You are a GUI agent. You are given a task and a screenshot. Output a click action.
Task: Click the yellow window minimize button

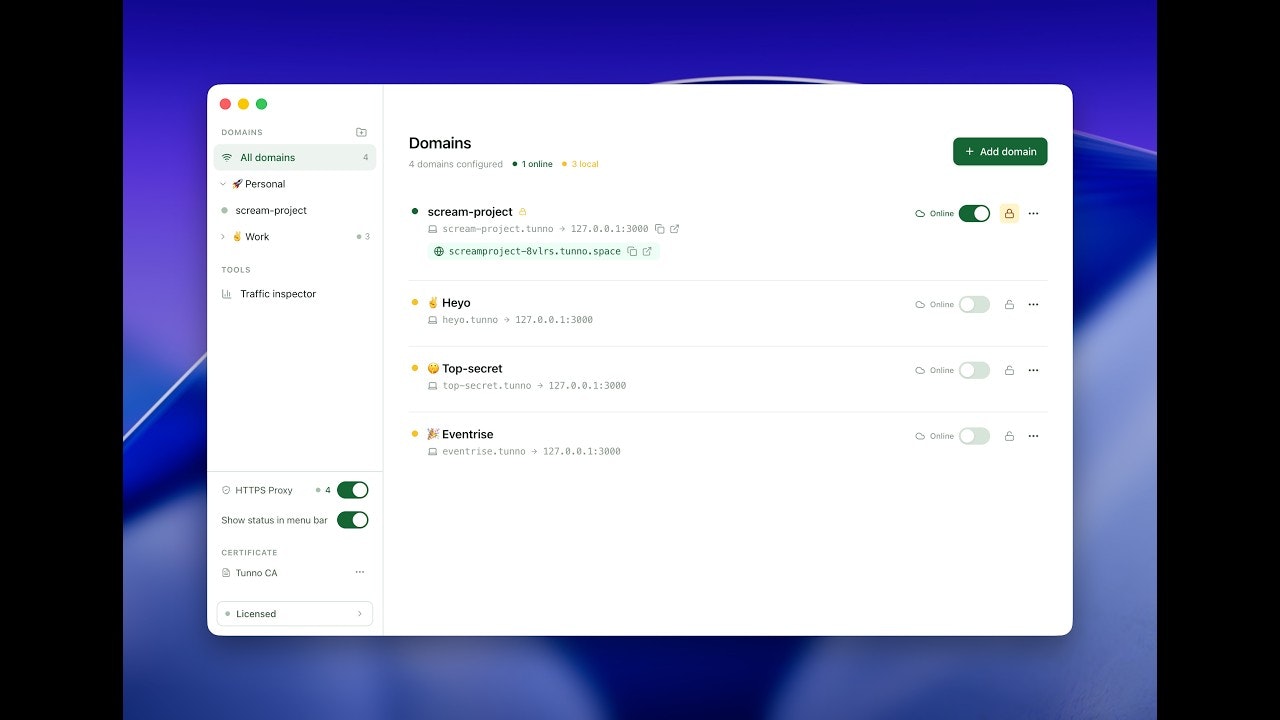(243, 104)
